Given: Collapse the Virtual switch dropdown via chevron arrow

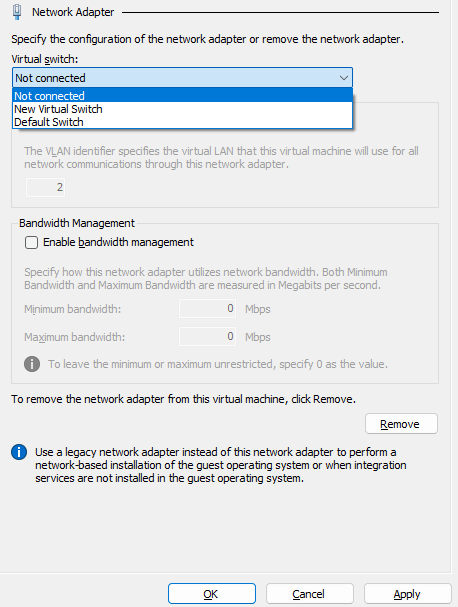Looking at the screenshot, I should pyautogui.click(x=343, y=78).
